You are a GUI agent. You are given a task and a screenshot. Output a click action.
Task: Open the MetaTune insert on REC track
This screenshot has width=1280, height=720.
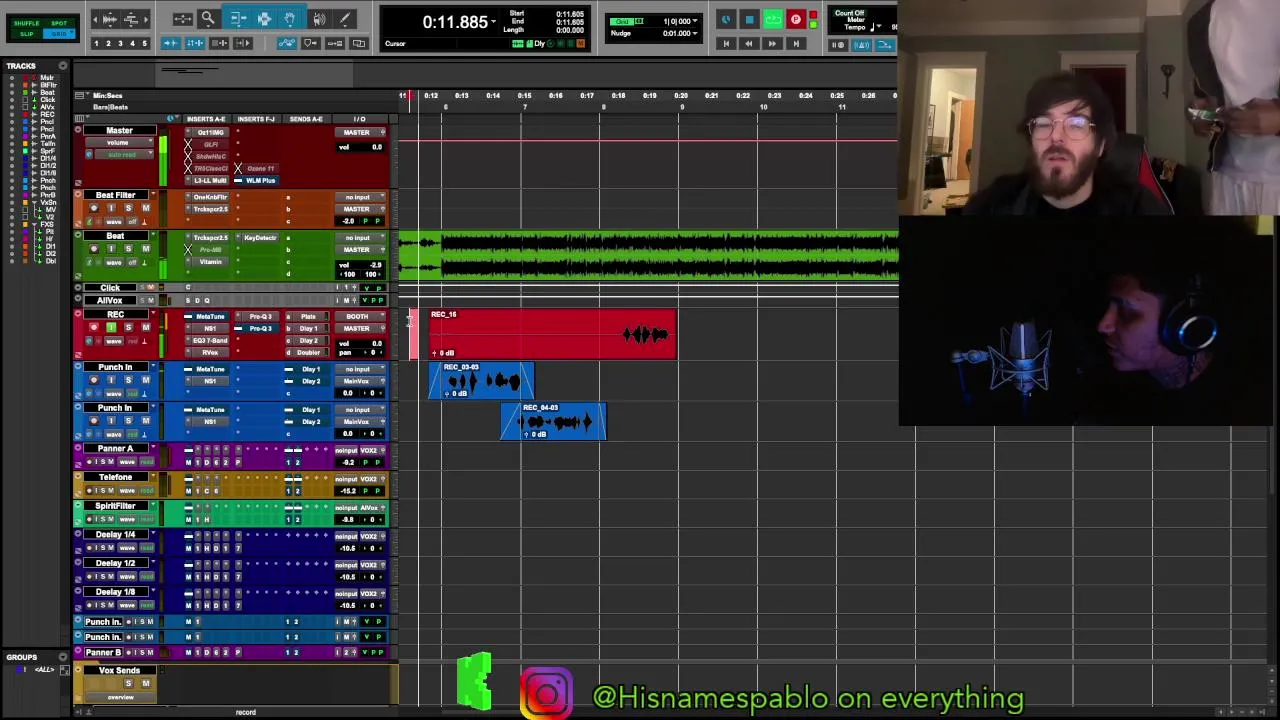point(211,316)
